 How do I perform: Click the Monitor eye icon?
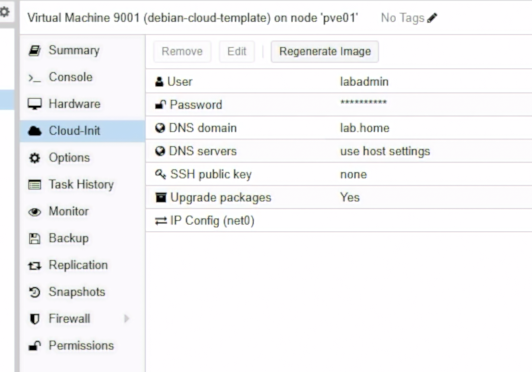point(35,212)
